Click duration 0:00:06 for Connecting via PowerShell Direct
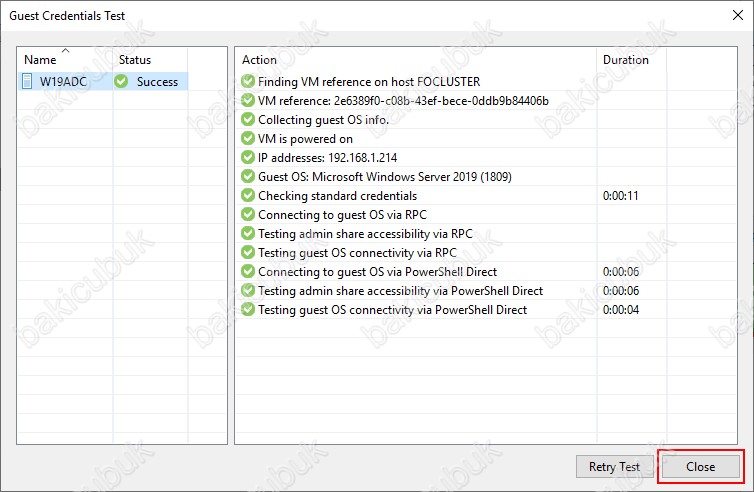This screenshot has width=754, height=492. click(621, 272)
